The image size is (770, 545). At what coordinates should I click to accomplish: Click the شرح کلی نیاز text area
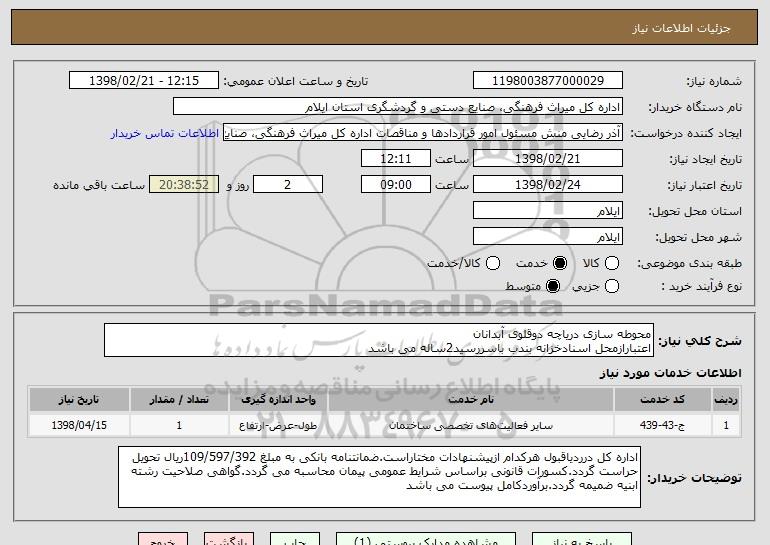click(x=379, y=340)
